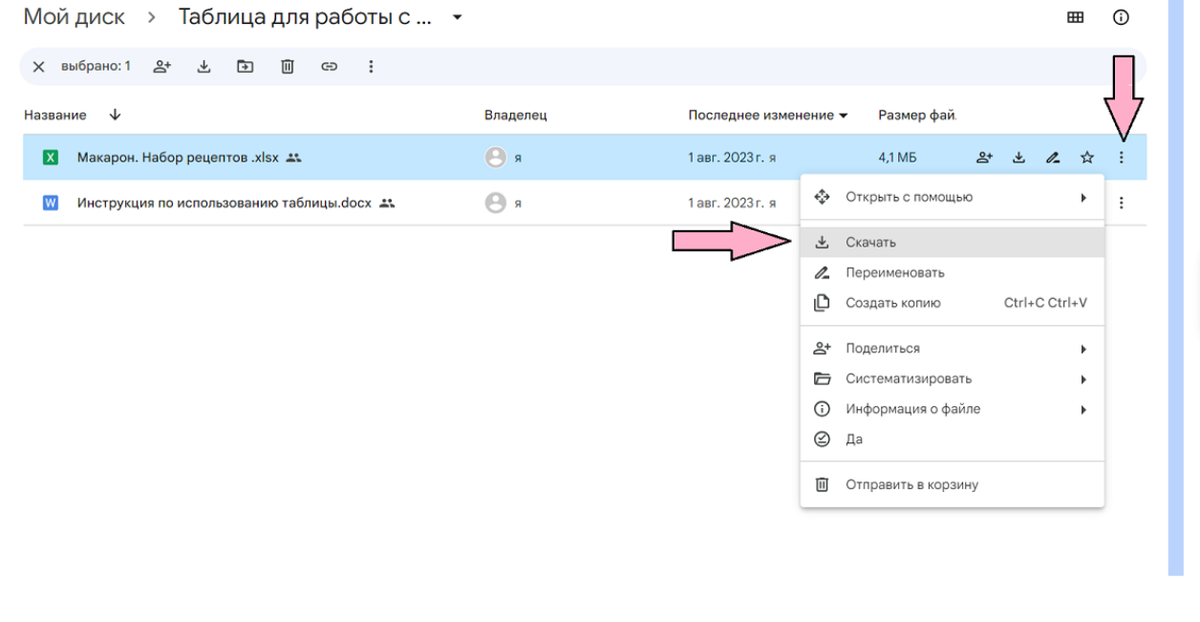Open Последнее изменение sort dropdown
This screenshot has width=1200, height=622.
pyautogui.click(x=768, y=115)
